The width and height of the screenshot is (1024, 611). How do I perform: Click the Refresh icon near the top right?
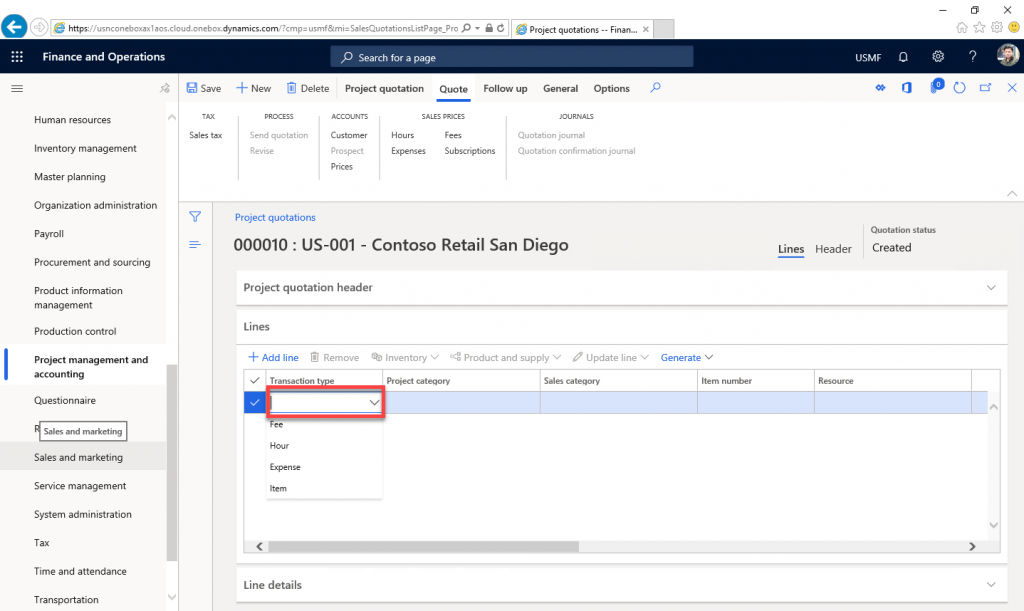pos(959,88)
